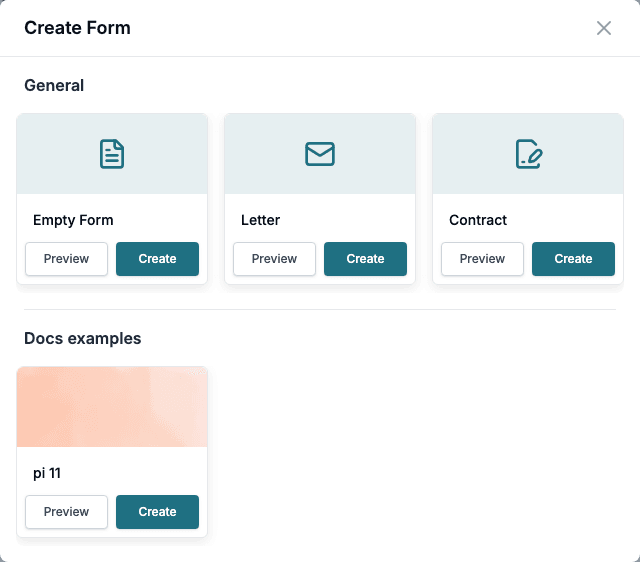Preview the Letter template
This screenshot has height=562, width=640.
point(274,259)
